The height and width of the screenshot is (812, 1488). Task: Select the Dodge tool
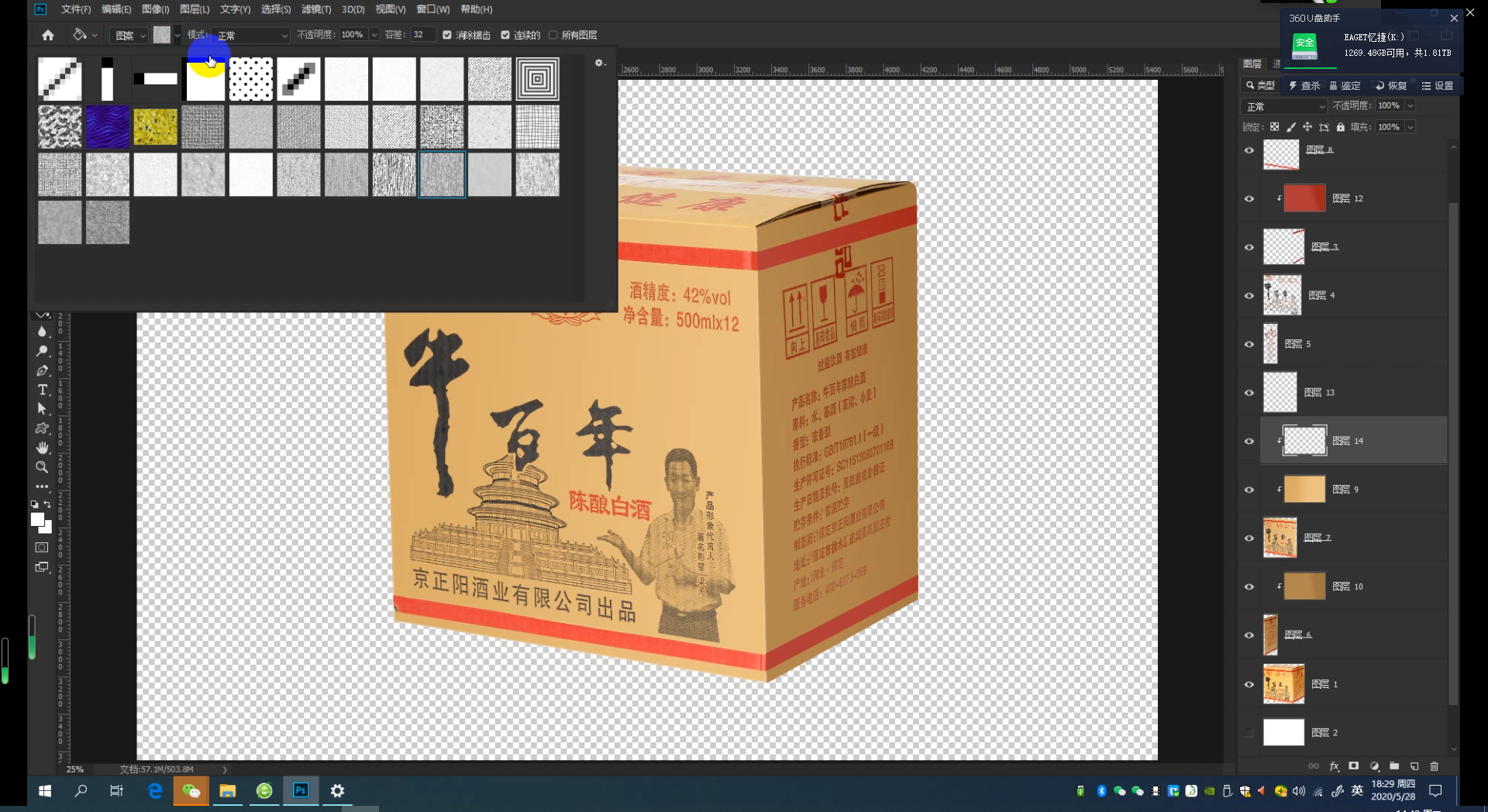(x=42, y=351)
